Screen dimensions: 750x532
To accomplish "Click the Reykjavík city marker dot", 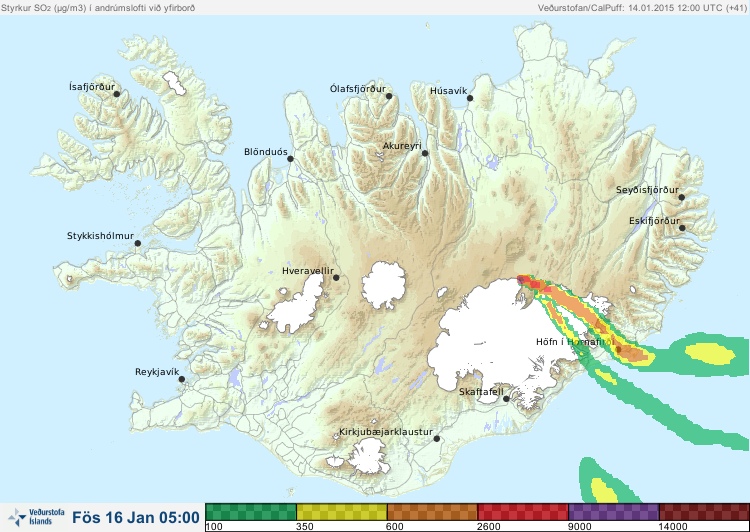I will tap(182, 379).
